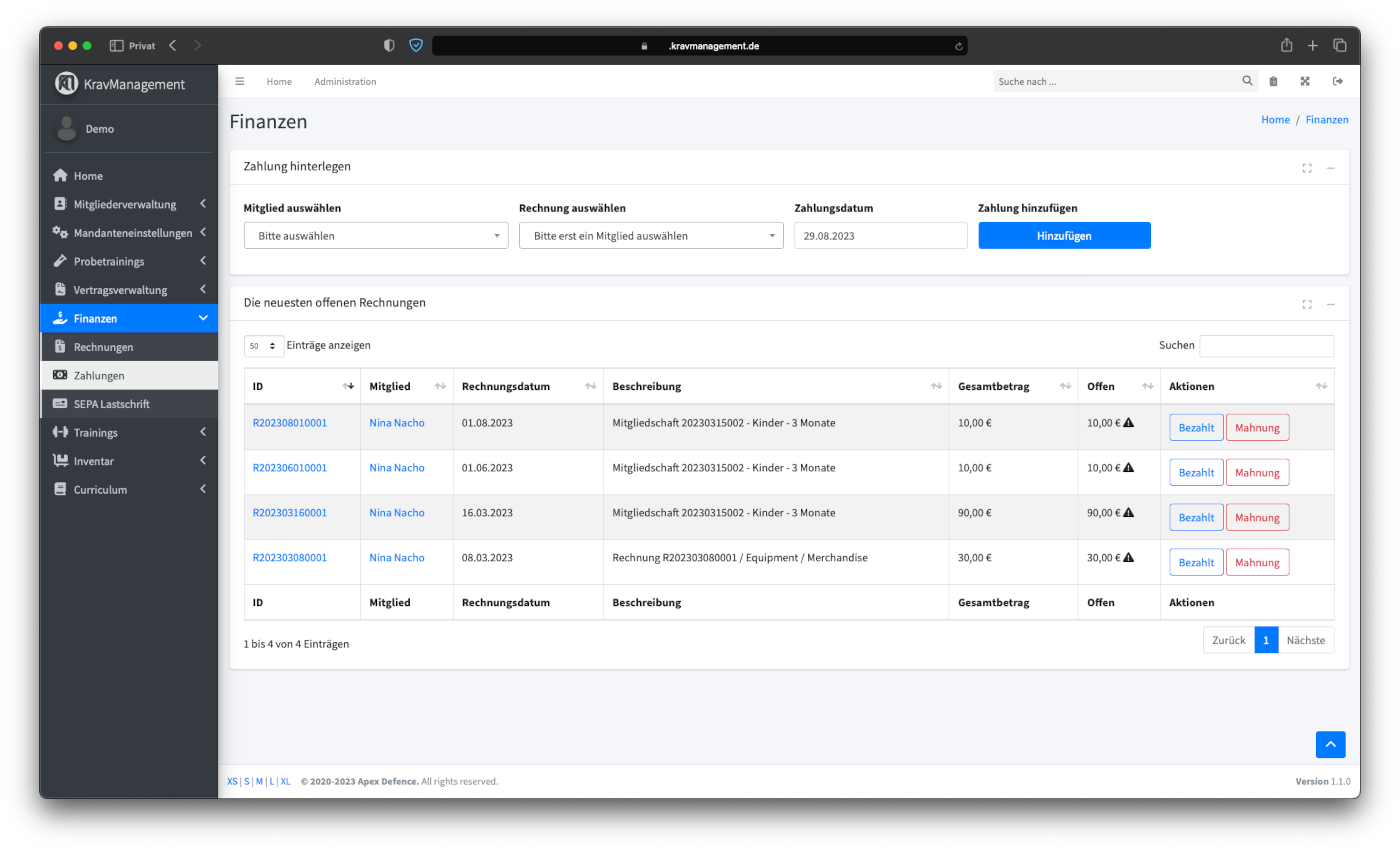Open the clipboard icon in top bar
Image resolution: width=1400 pixels, height=851 pixels.
[x=1273, y=81]
